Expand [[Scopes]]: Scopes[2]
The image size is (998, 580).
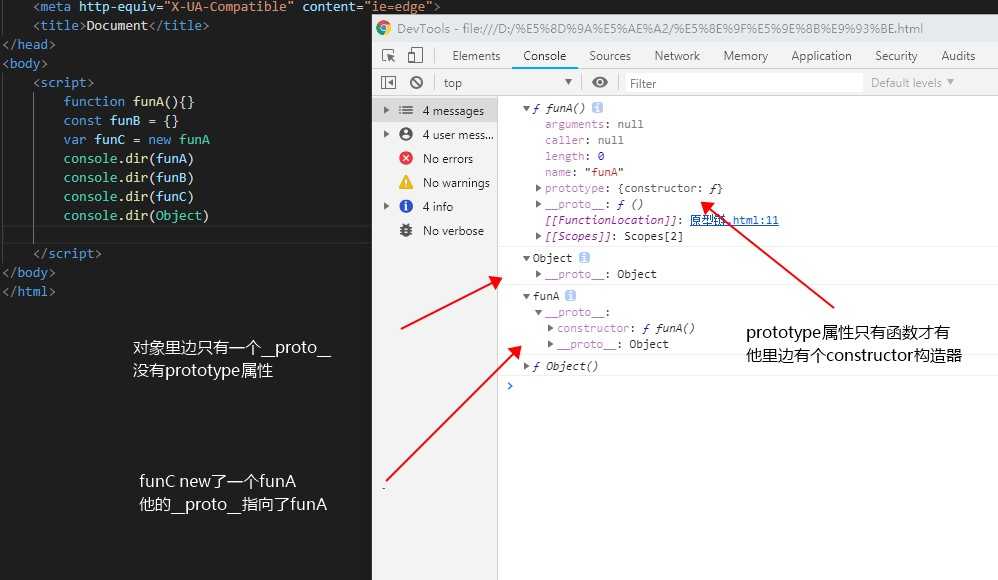click(538, 236)
